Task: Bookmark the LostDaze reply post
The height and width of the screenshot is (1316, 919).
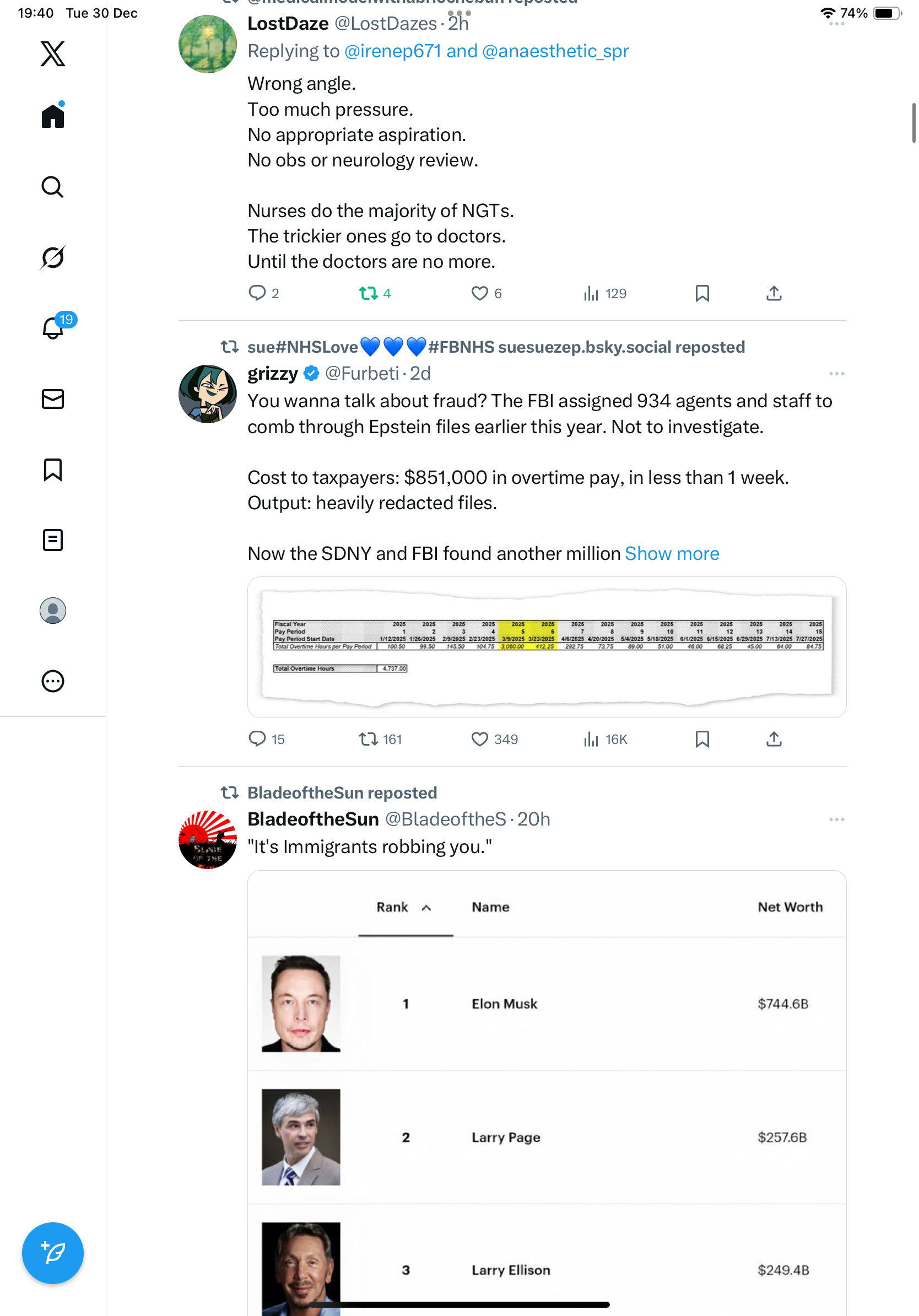Action: [702, 294]
